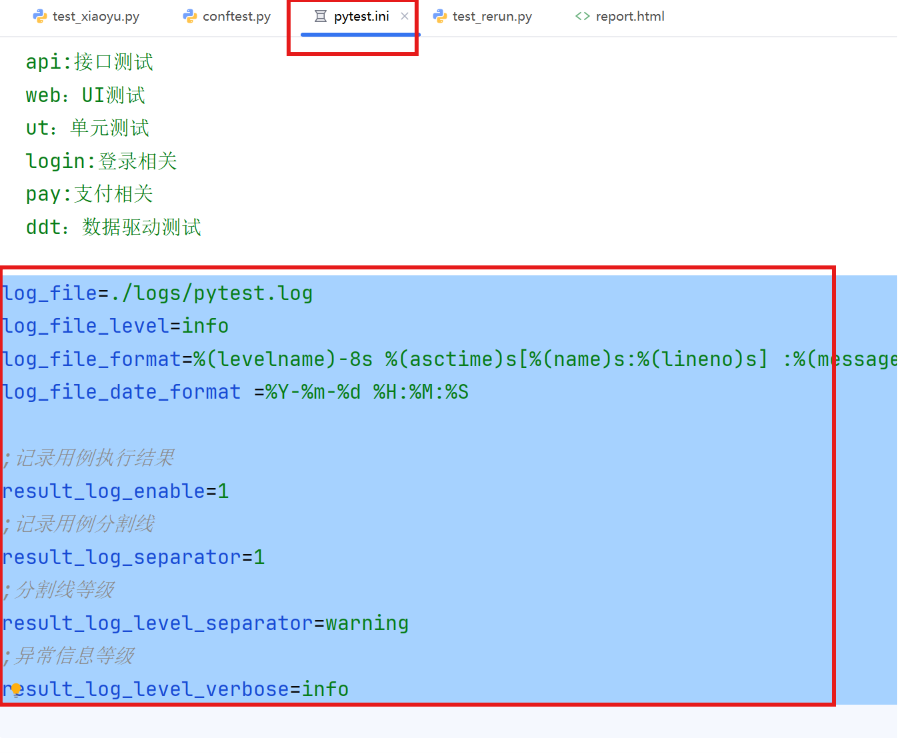Click the line 'result_log_level_separator=warning'
This screenshot has width=898, height=753.
[x=206, y=623]
